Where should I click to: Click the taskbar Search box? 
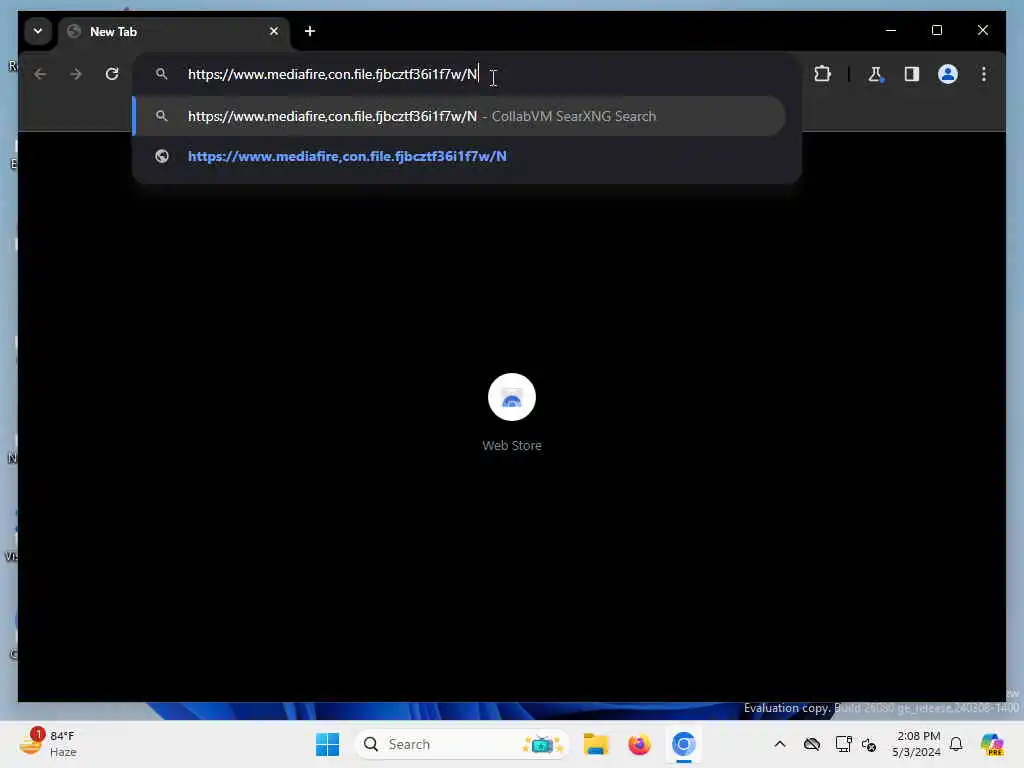pos(461,744)
